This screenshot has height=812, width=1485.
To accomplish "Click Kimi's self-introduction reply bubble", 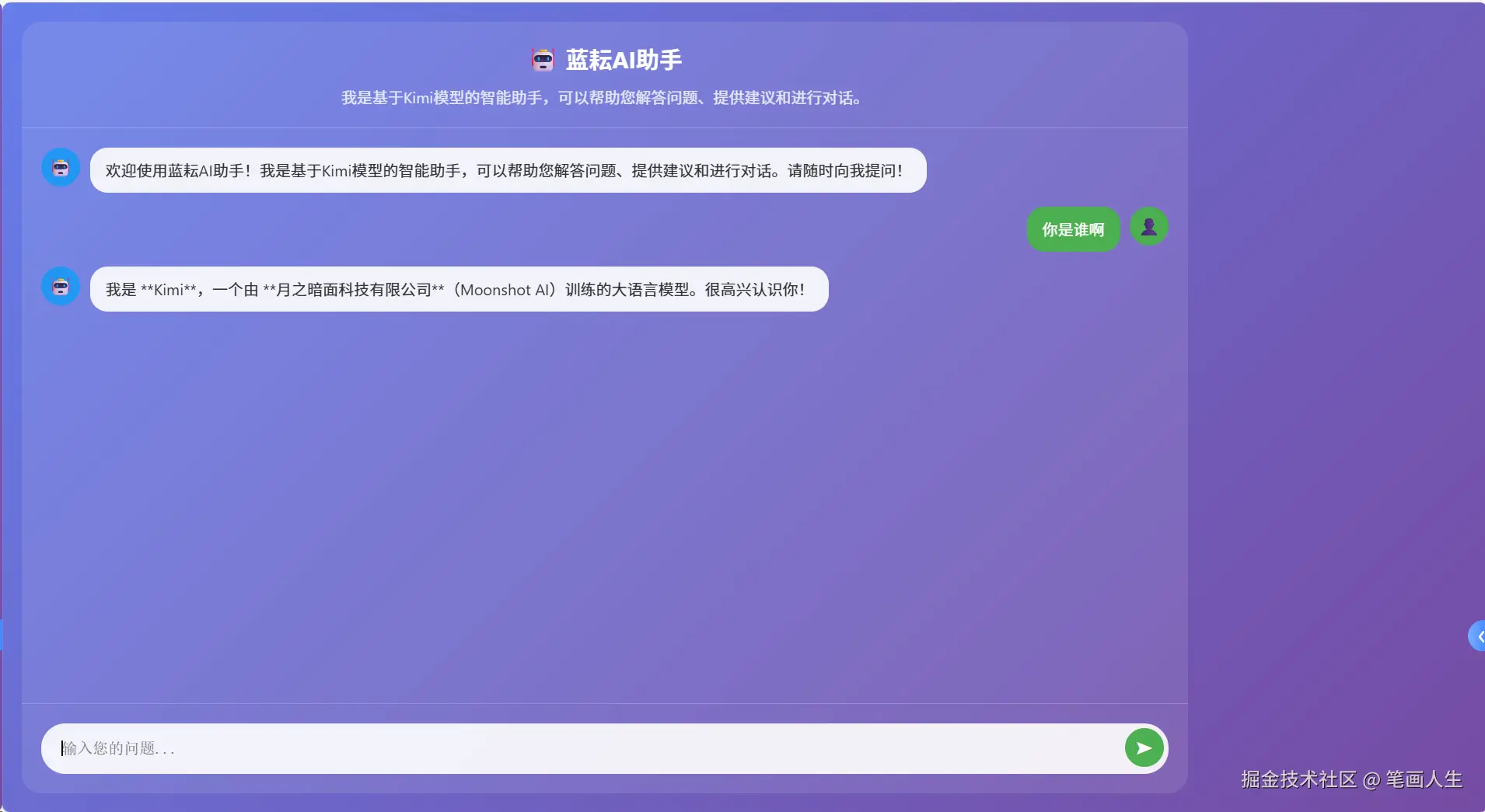I will 457,289.
